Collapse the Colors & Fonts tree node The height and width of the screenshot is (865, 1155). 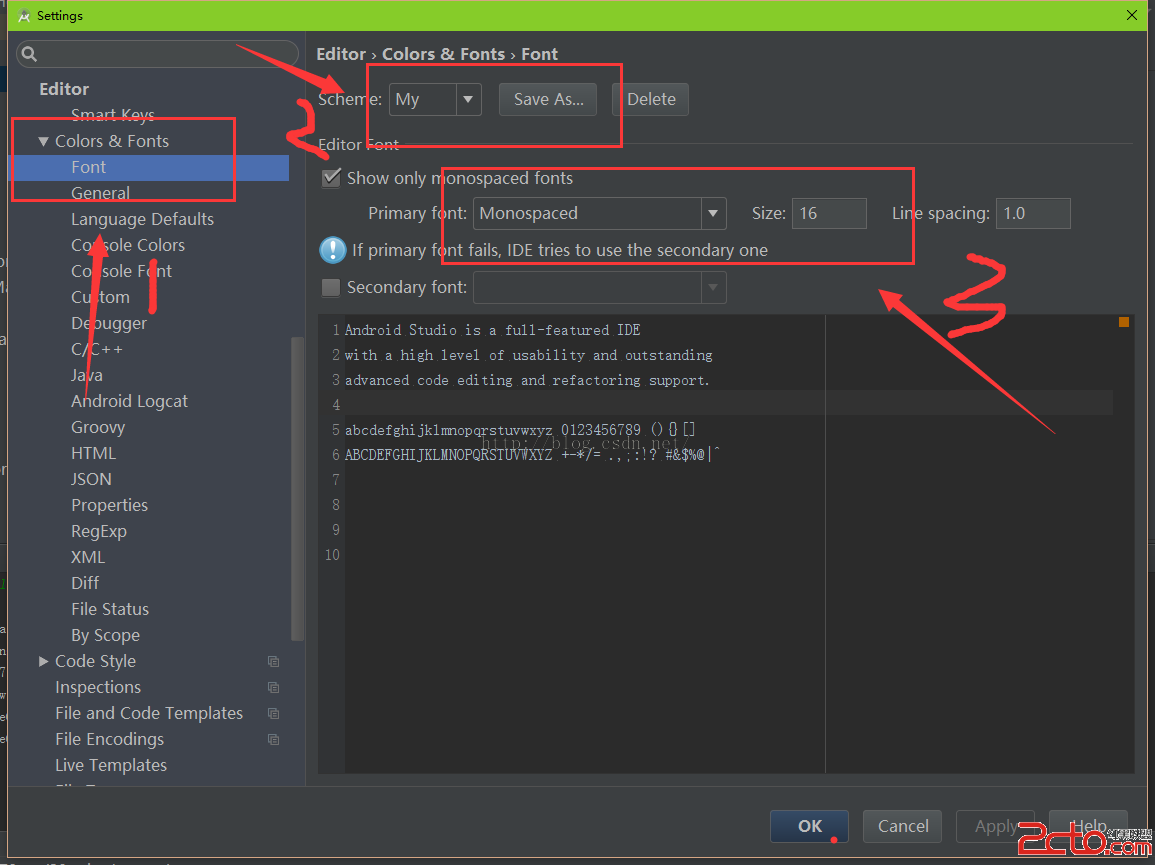tap(43, 141)
